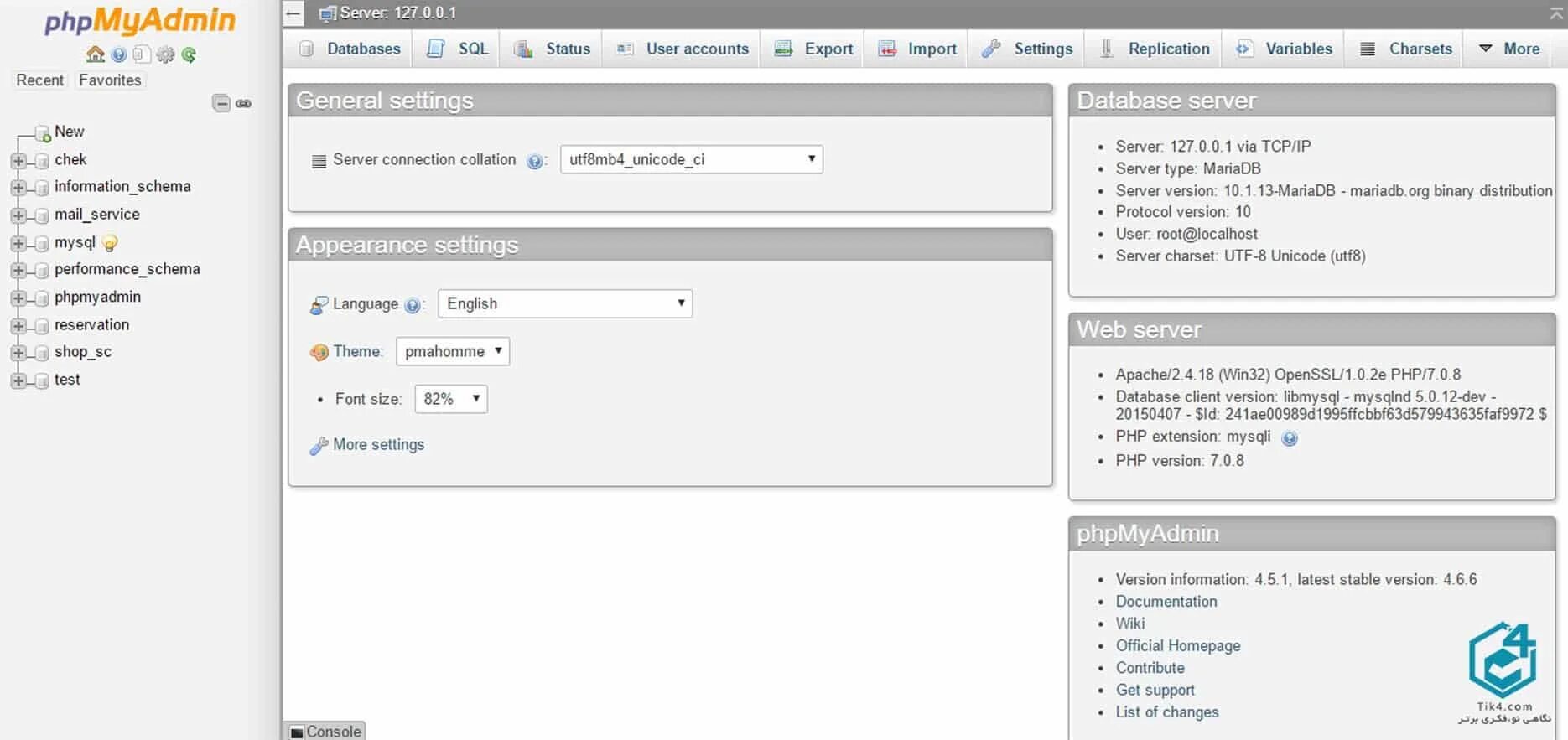Show Favorites tables list
Image resolution: width=1568 pixels, height=740 pixels.
tap(110, 80)
